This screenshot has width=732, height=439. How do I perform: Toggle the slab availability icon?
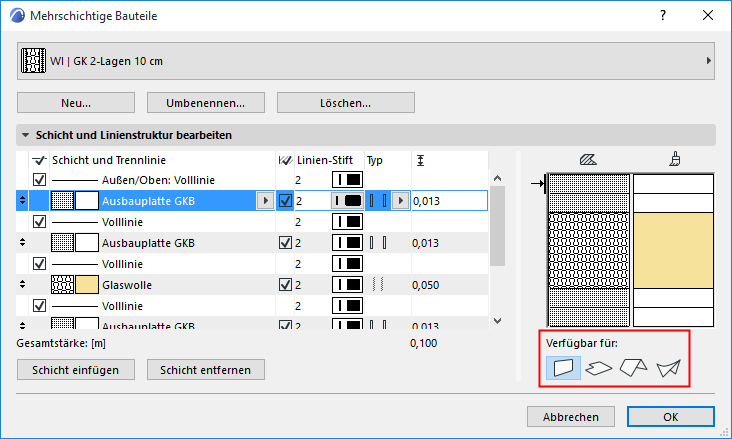click(x=600, y=368)
